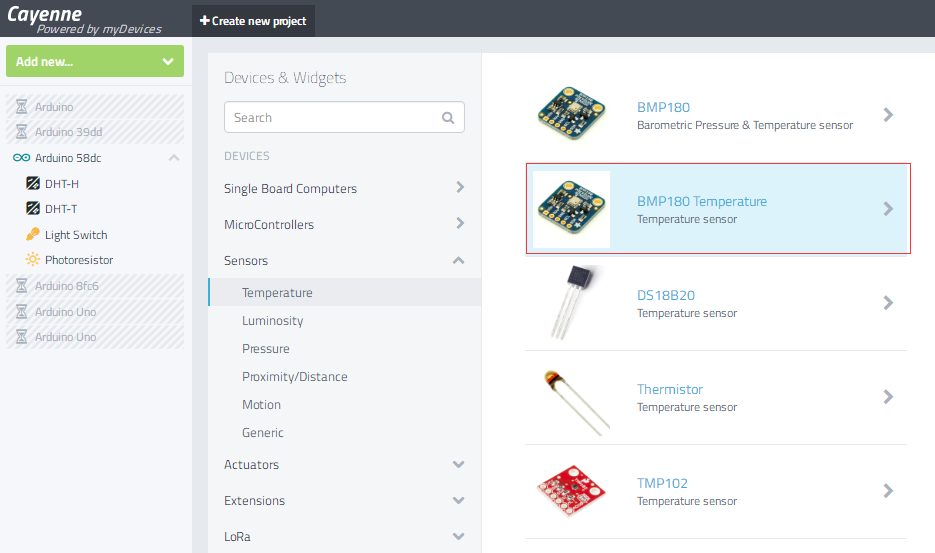Screen dimensions: 935x553
Task: Click the BMP180 Temperature board image
Action: pos(571,209)
